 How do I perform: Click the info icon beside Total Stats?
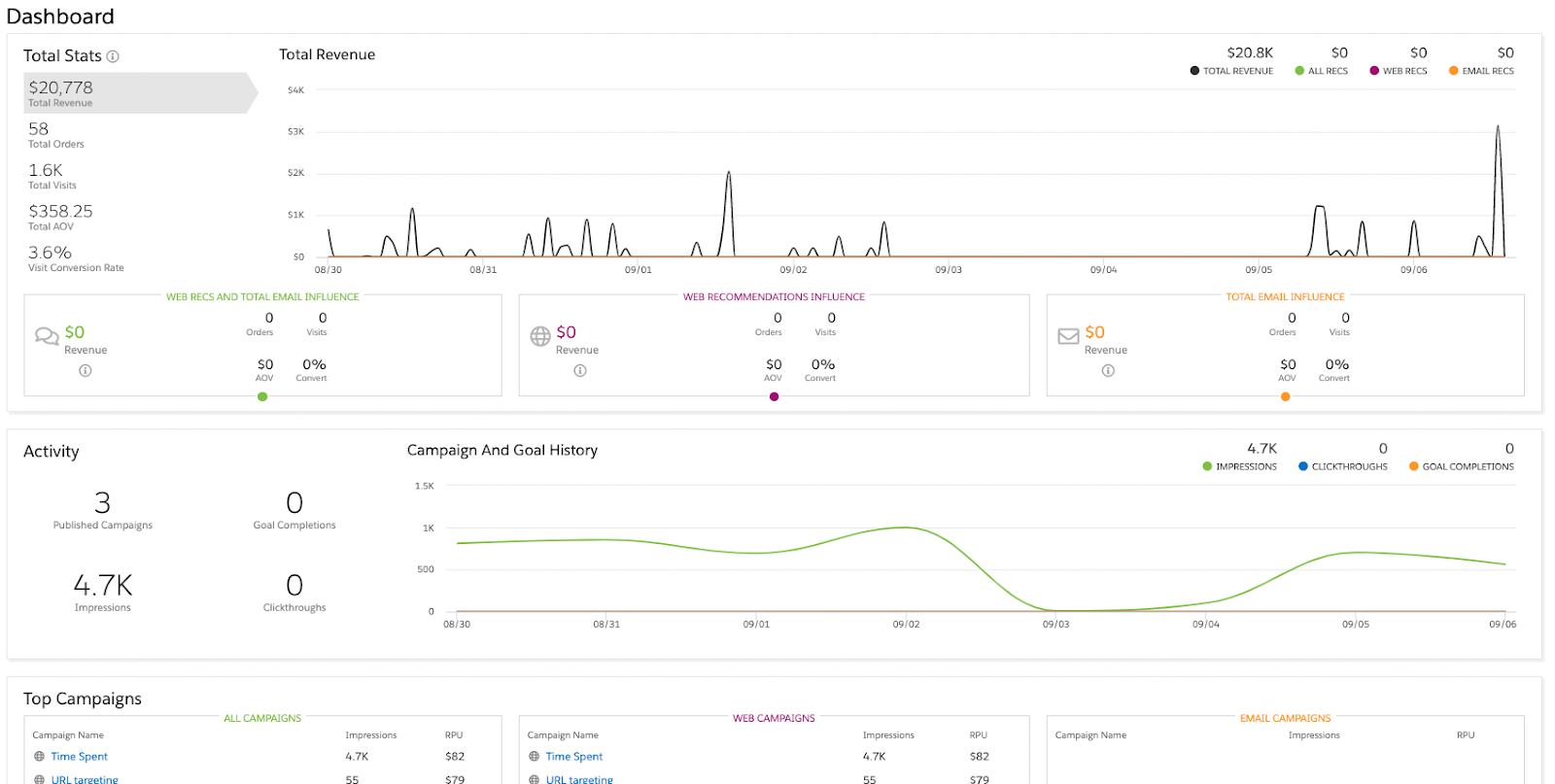pos(113,56)
